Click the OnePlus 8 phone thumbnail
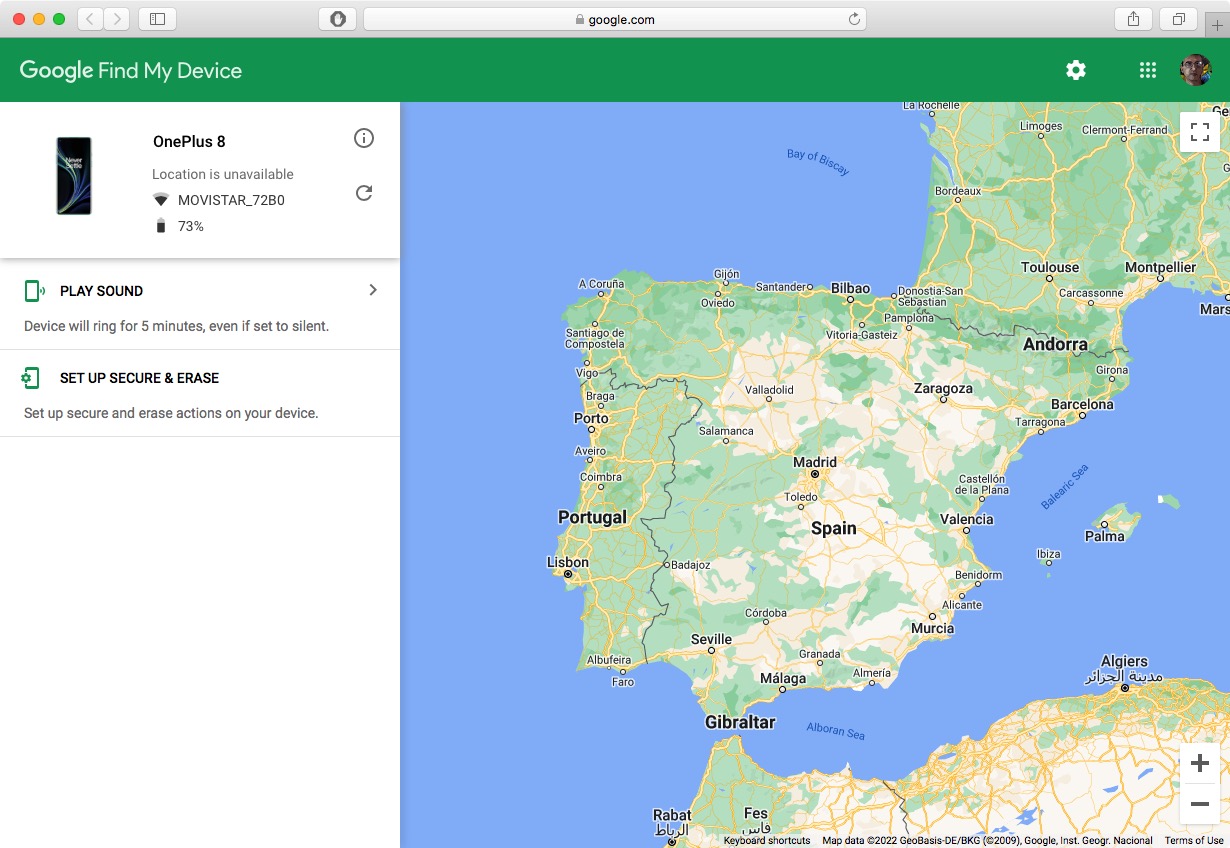The image size is (1230, 848). tap(74, 176)
